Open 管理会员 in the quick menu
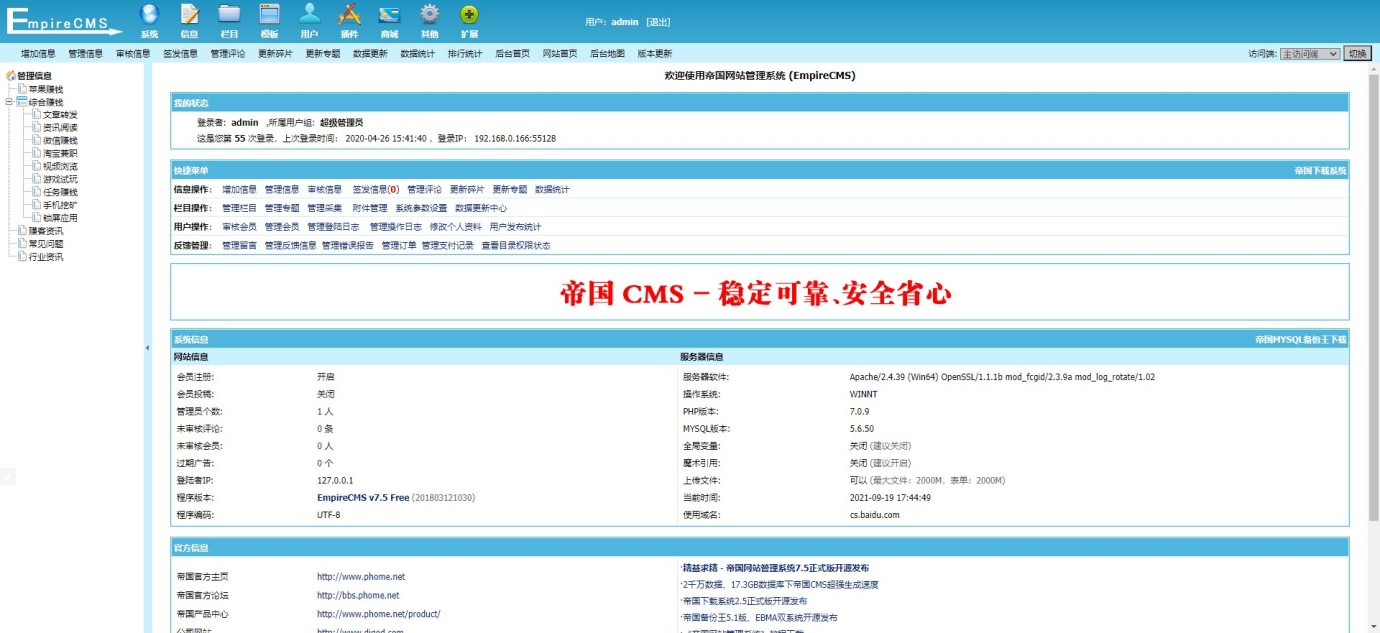The image size is (1380, 633). point(282,227)
